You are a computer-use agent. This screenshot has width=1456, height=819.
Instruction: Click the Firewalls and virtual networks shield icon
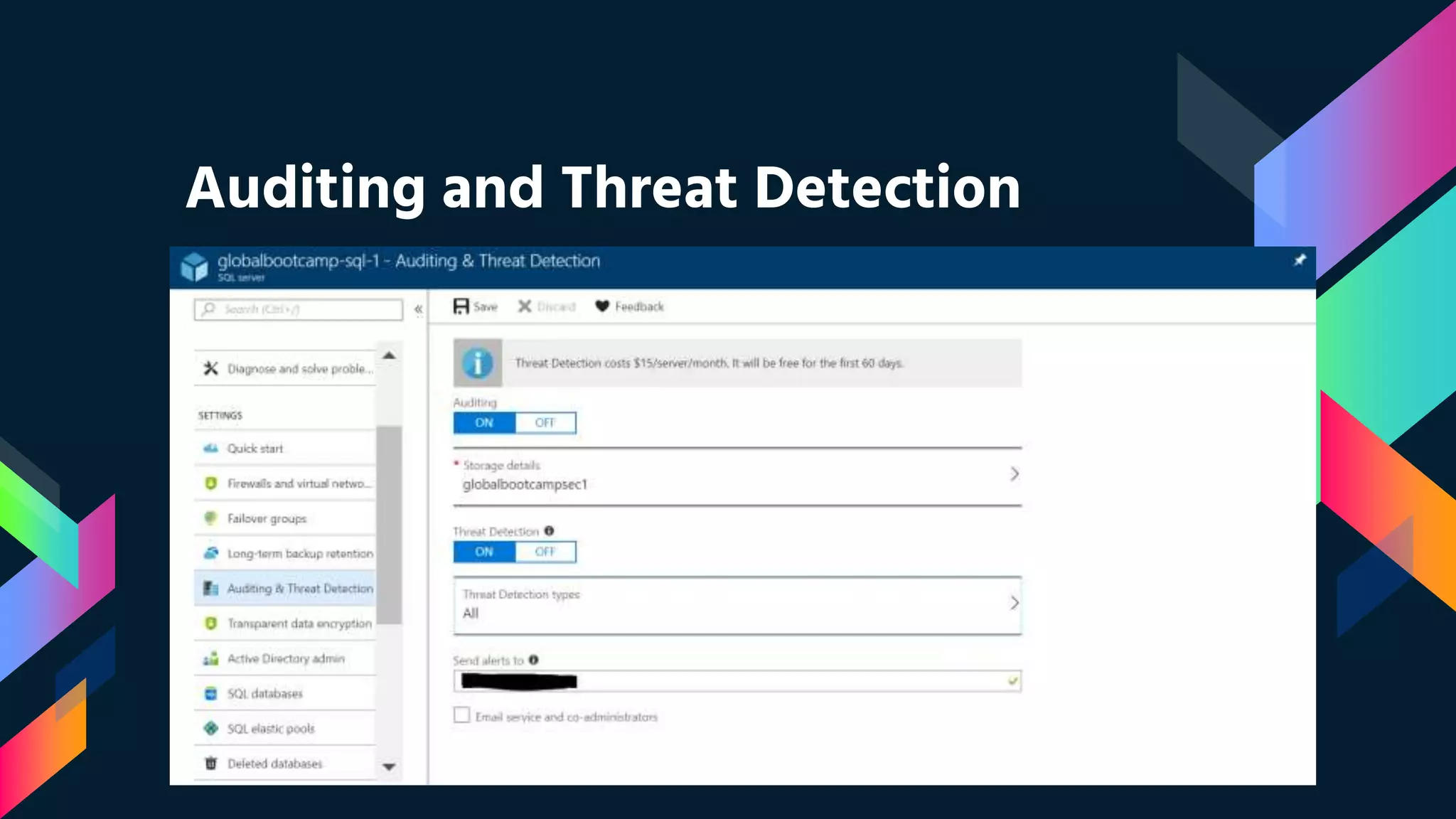210,483
